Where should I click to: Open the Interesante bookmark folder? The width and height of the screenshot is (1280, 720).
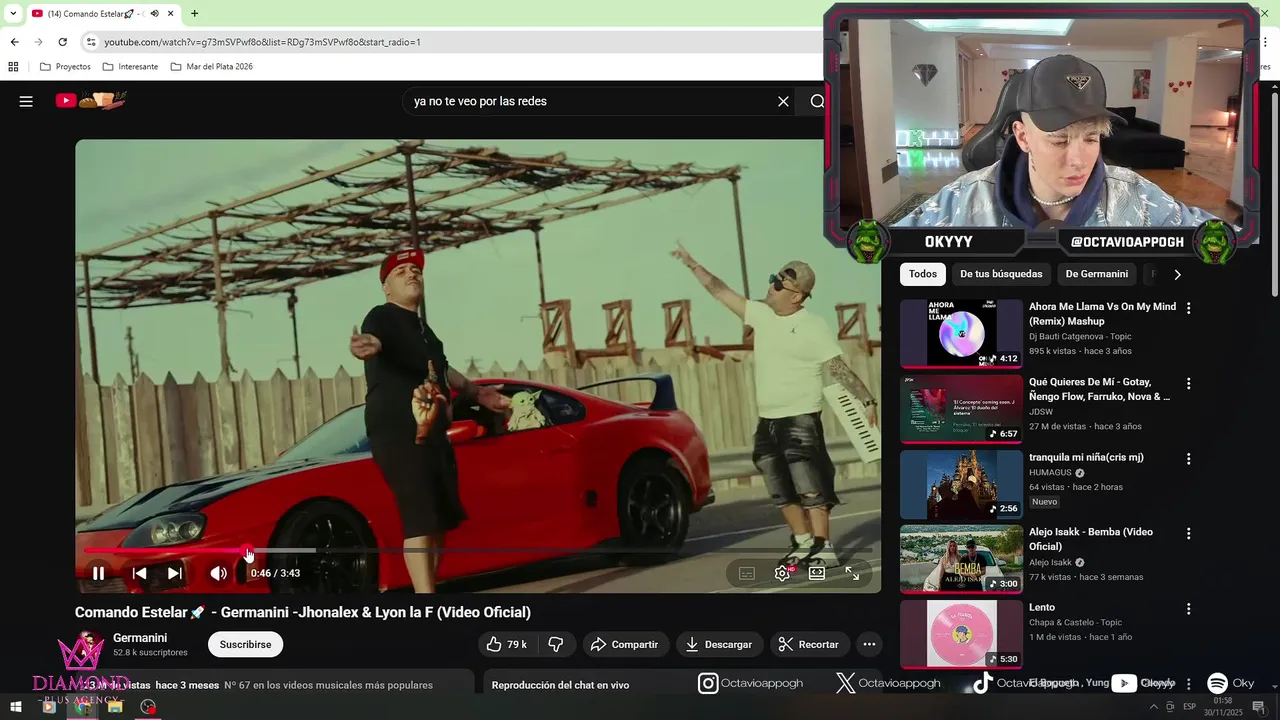130,67
